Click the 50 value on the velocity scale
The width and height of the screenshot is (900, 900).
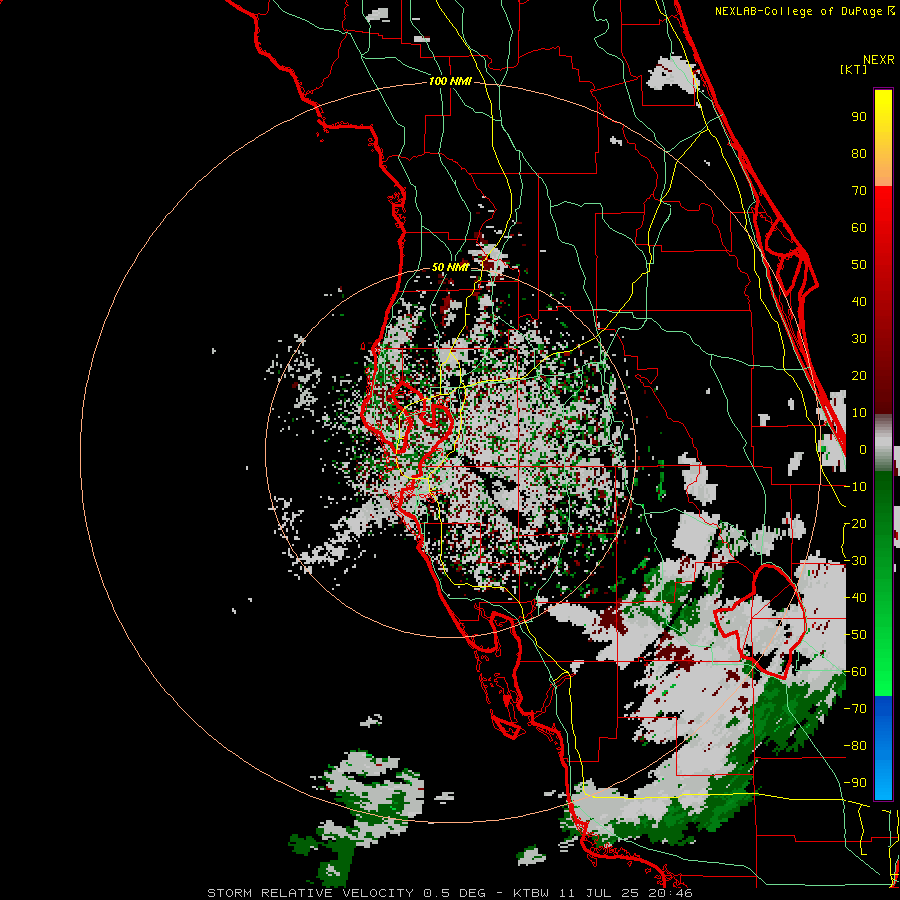click(859, 265)
